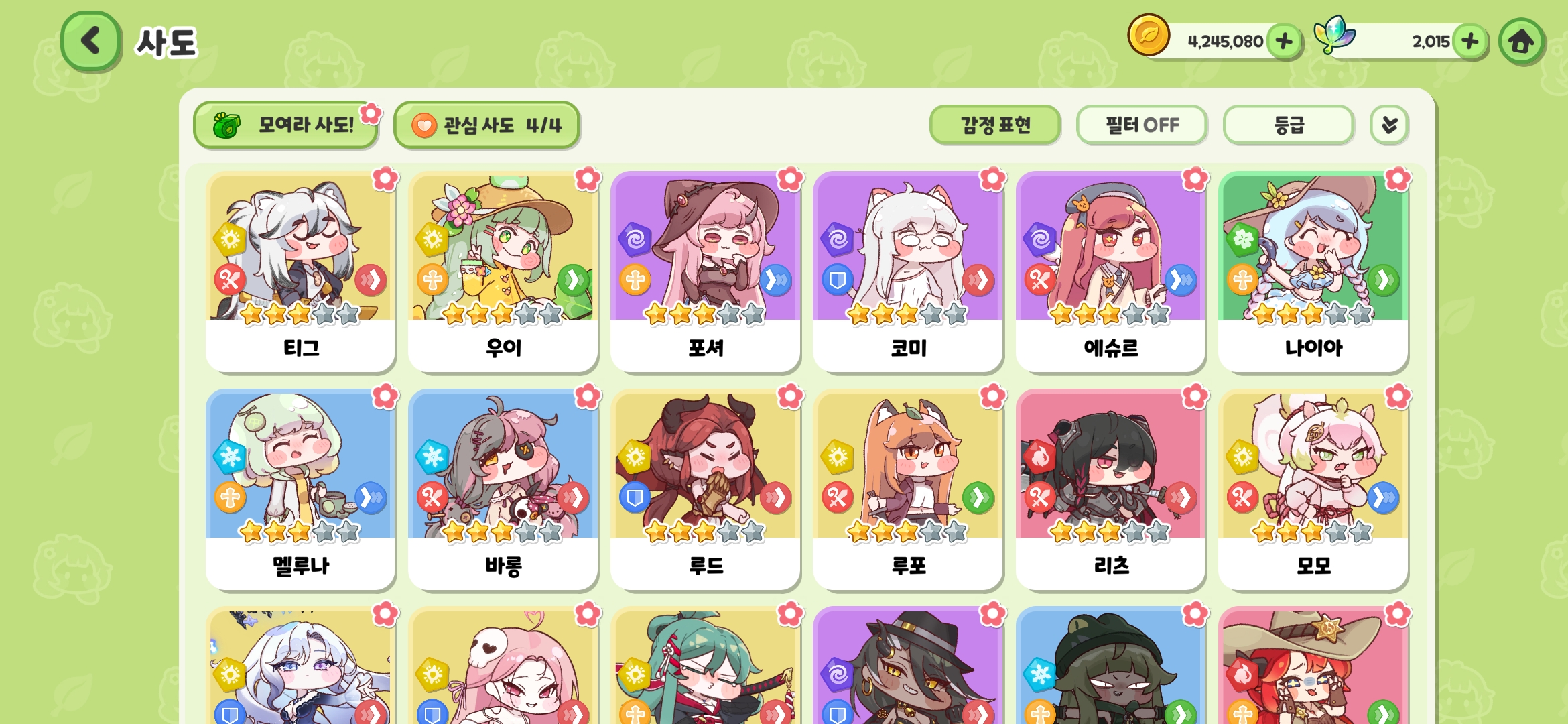Open the 등급 sort dropdown

click(x=1289, y=125)
